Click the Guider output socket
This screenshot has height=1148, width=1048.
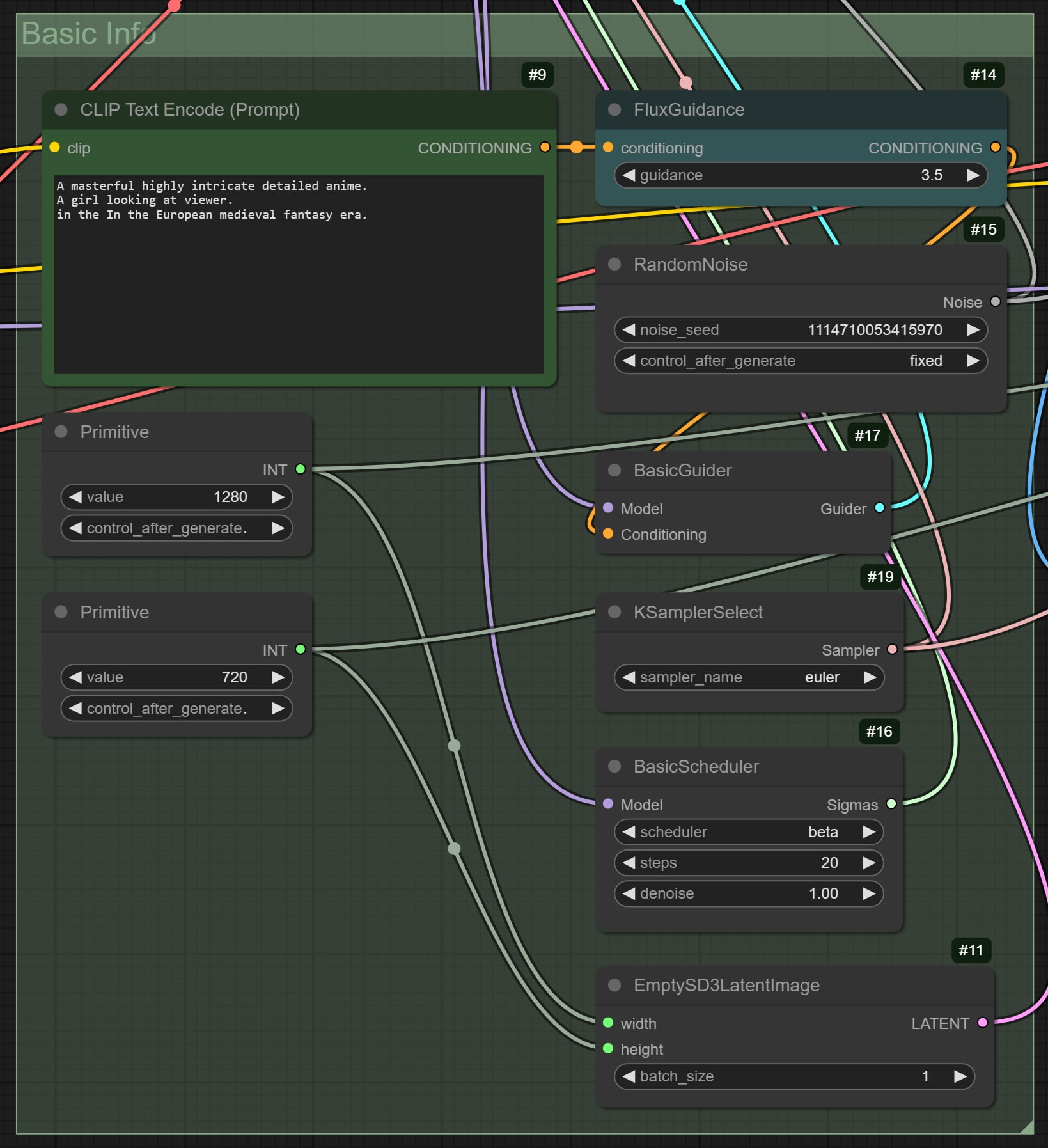pyautogui.click(x=880, y=508)
